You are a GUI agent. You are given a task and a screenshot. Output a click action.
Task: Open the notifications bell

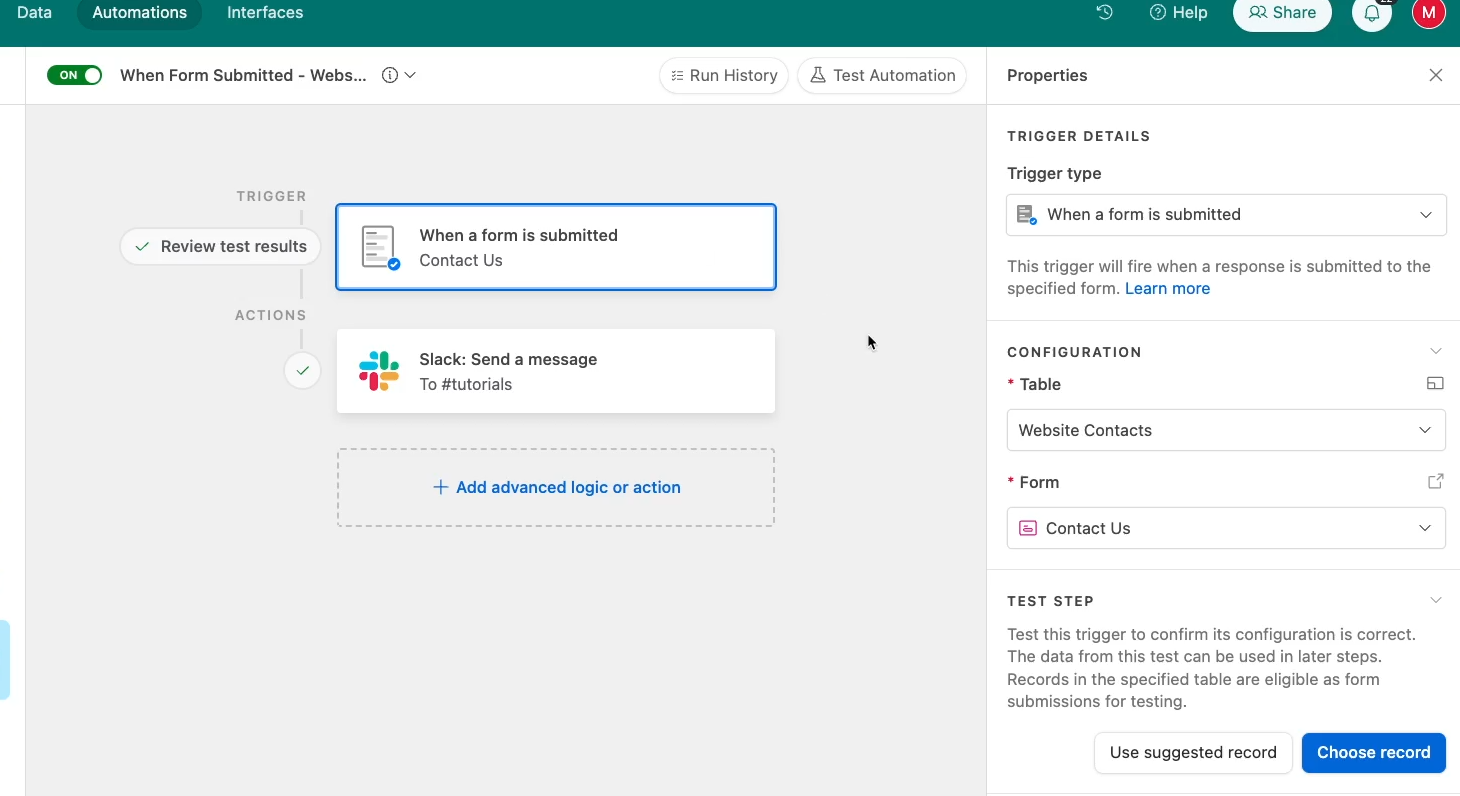point(1372,14)
